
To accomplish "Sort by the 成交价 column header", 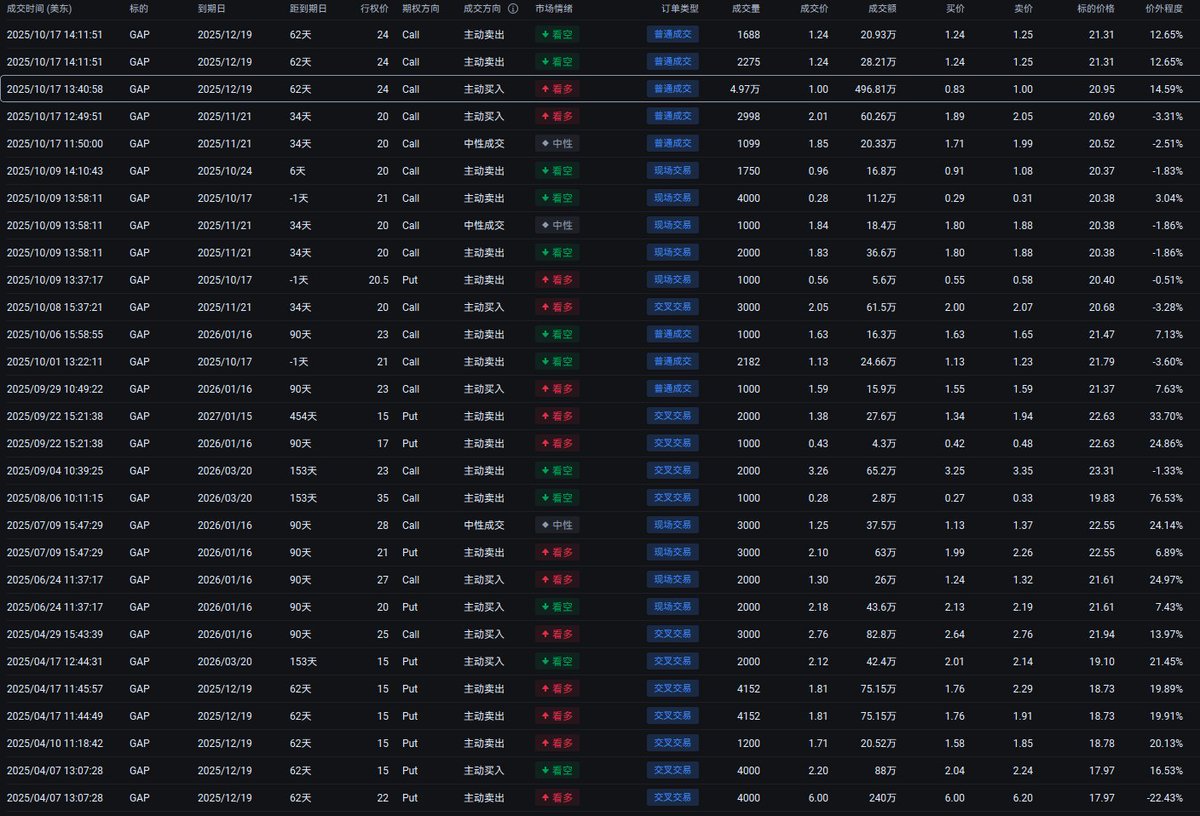I will [814, 8].
